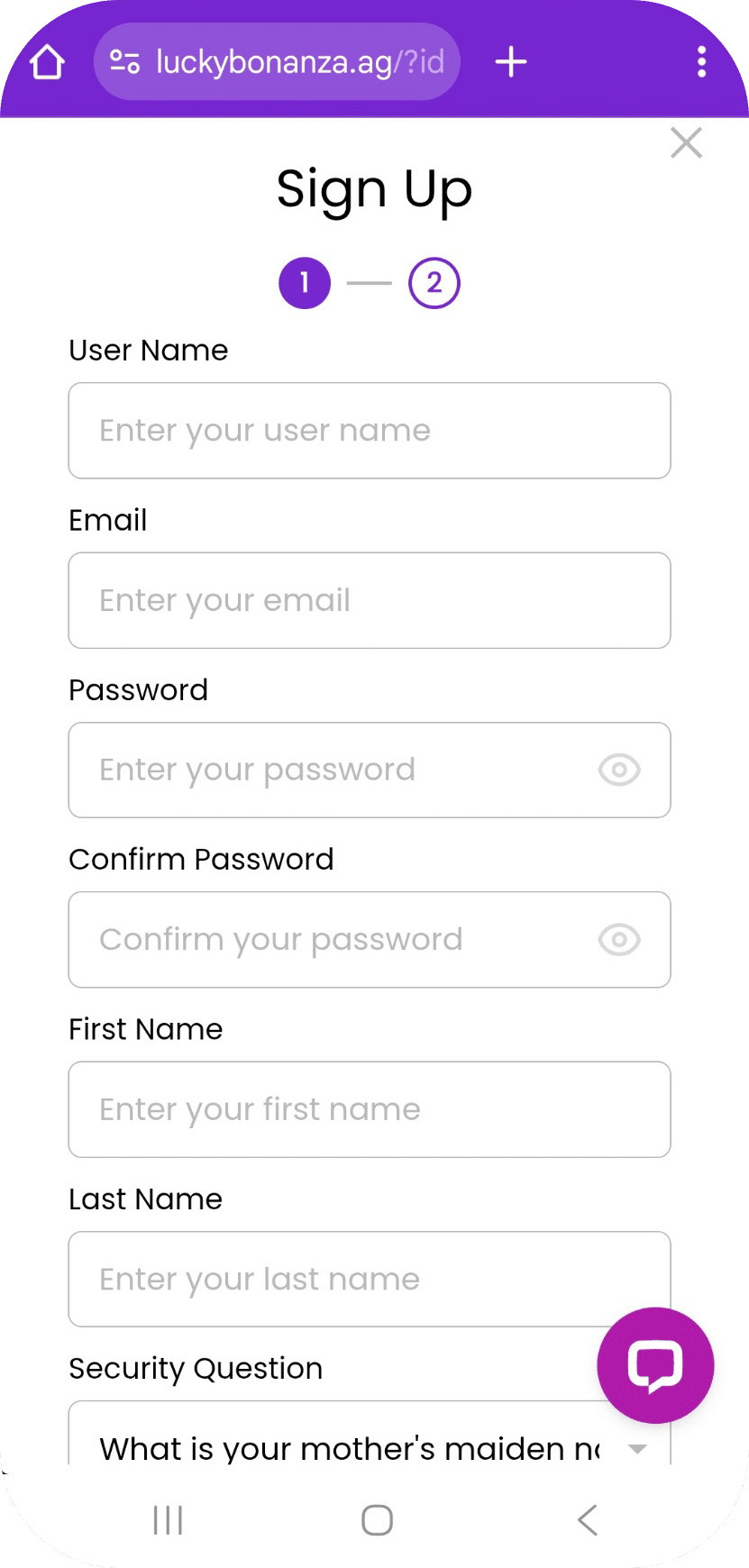Click the Home icon in the browser toolbar
The image size is (749, 1568).
[x=47, y=61]
